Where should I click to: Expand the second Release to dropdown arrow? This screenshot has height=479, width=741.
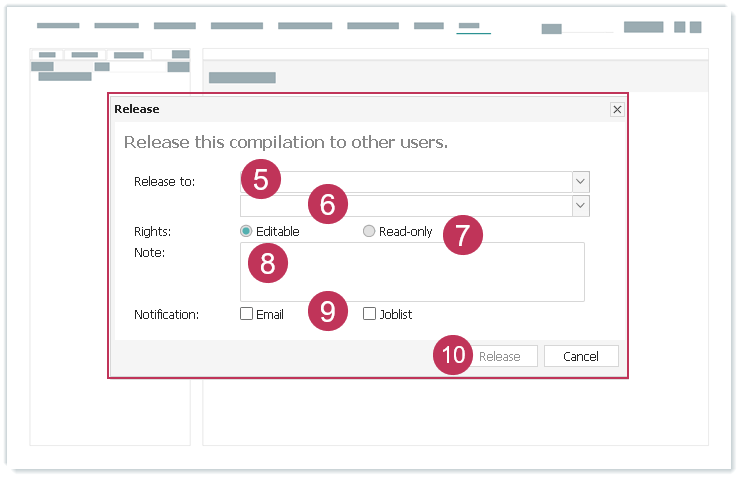point(580,205)
